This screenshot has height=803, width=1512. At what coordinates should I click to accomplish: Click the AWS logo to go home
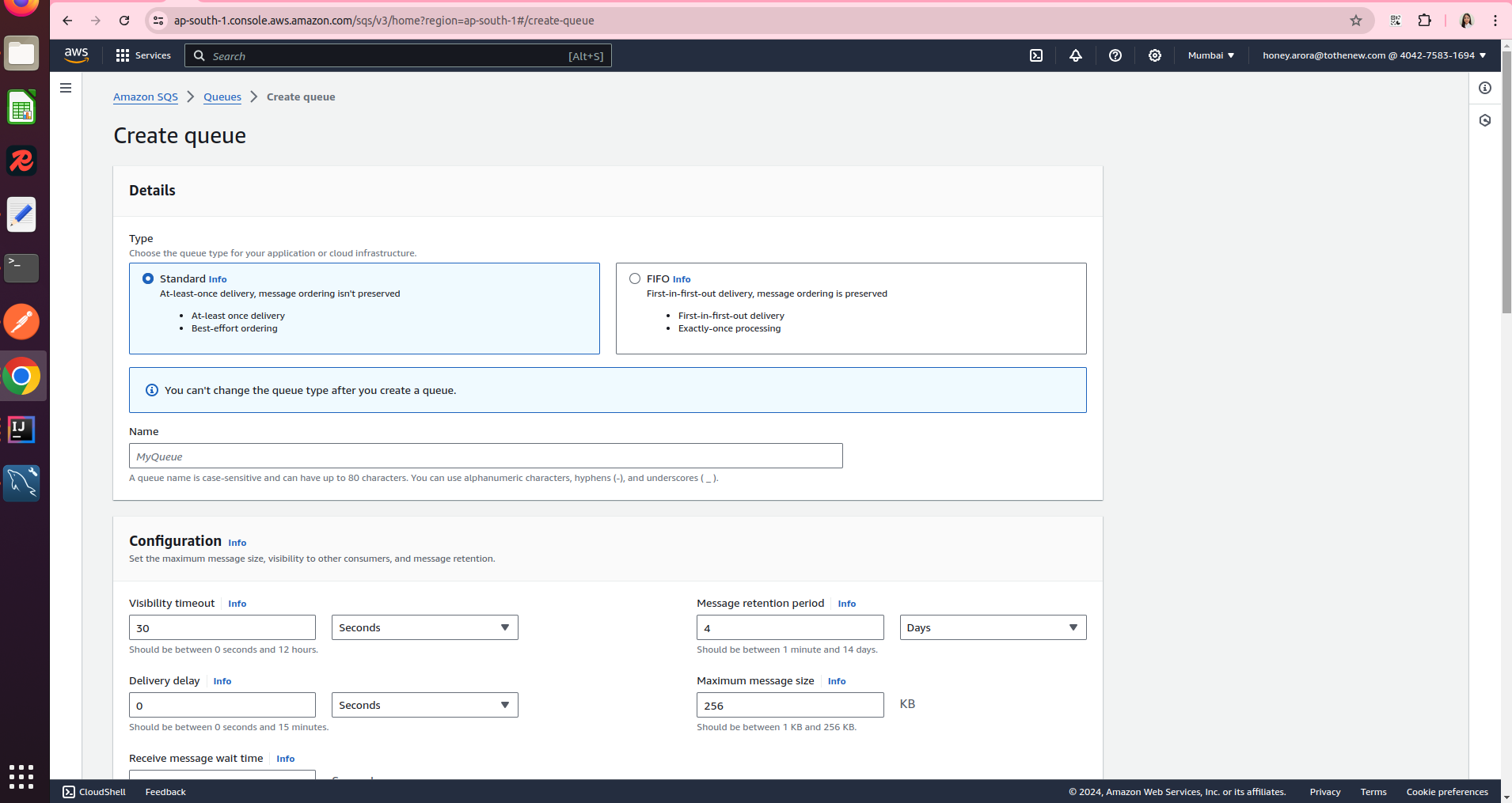76,55
